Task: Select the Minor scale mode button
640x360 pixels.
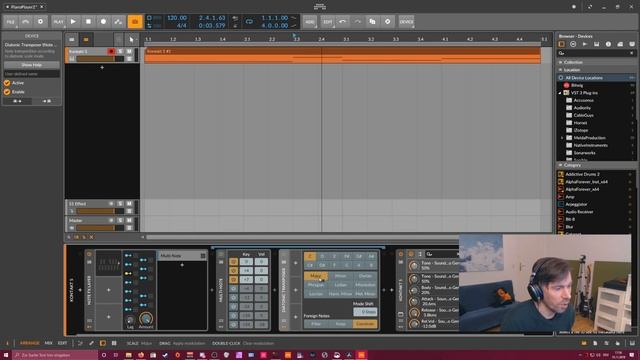Action: [340, 276]
